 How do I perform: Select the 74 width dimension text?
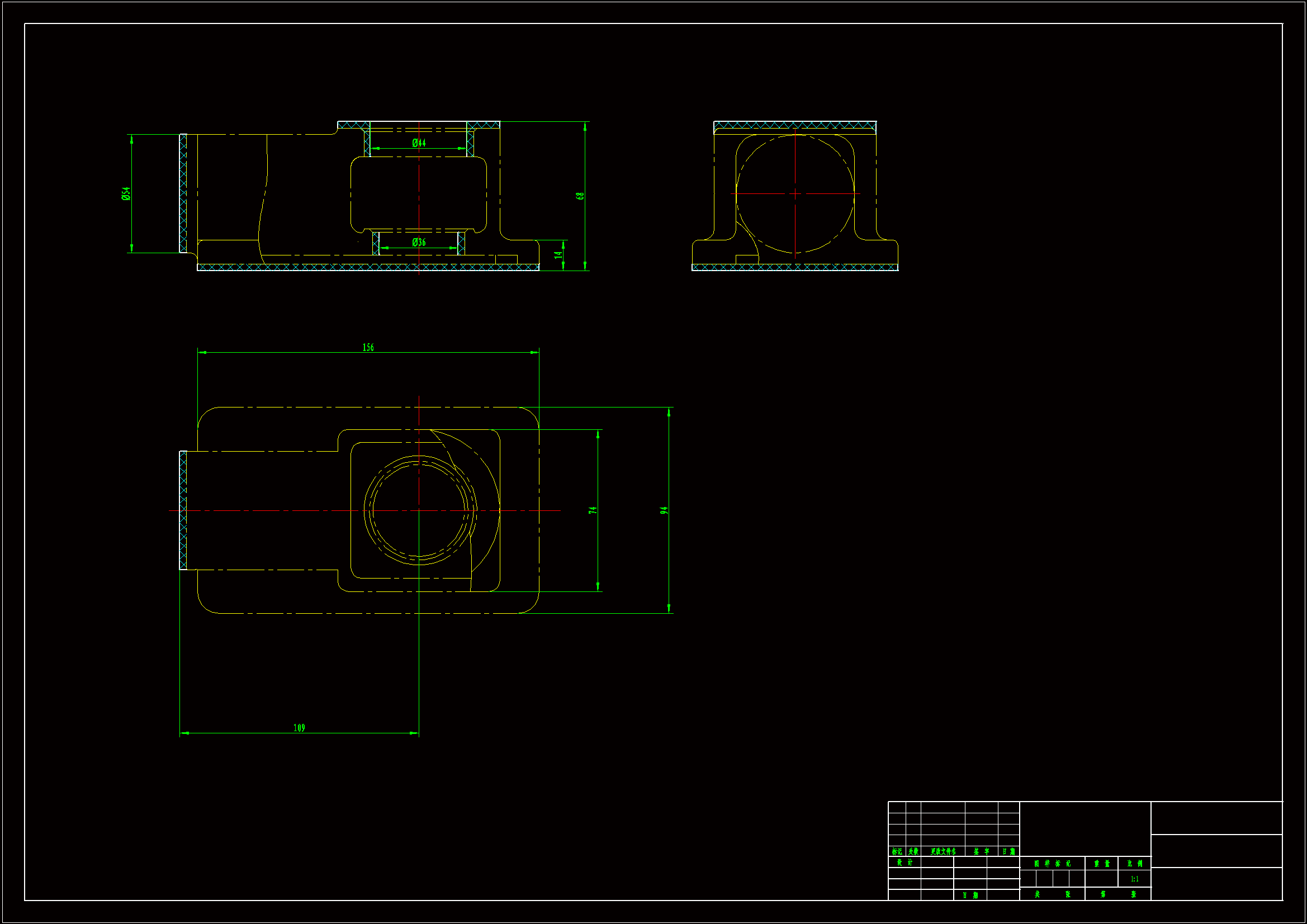(593, 510)
